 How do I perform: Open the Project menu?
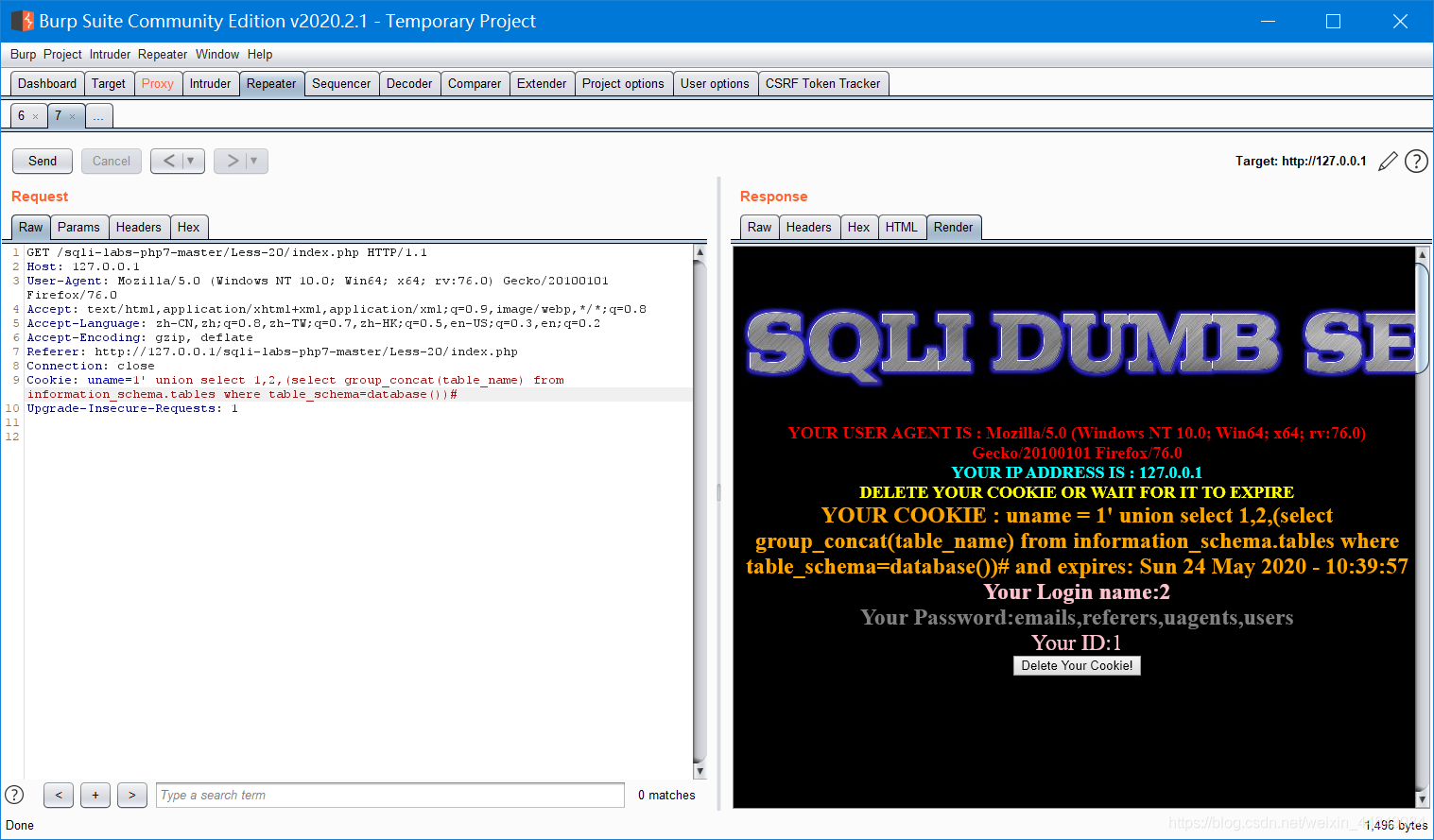tap(62, 54)
